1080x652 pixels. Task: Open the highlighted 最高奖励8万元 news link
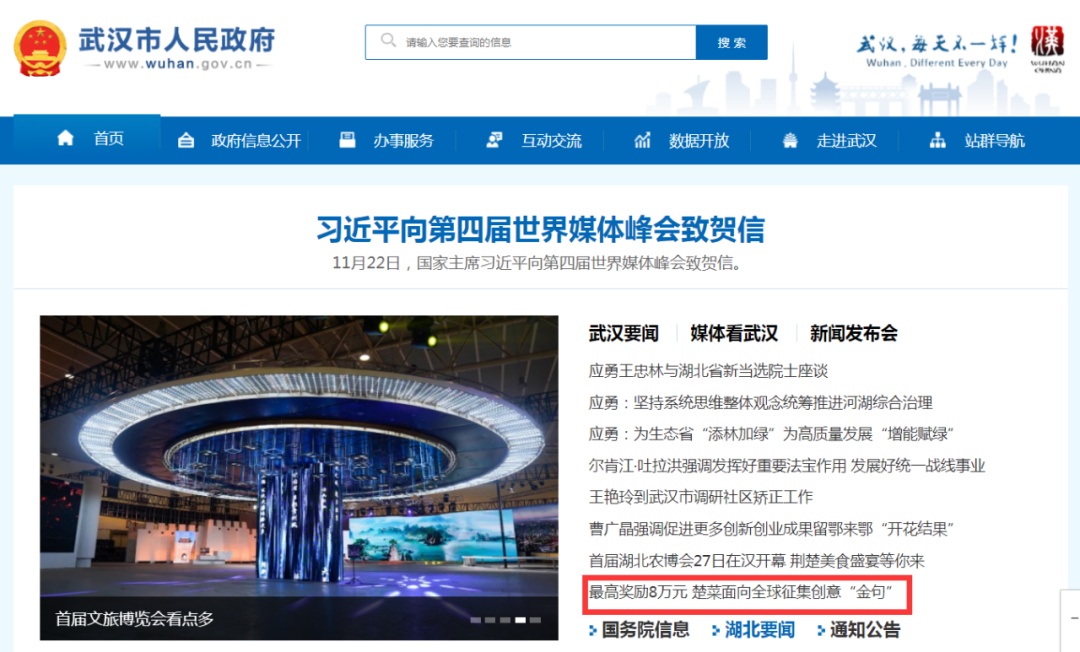pos(748,592)
